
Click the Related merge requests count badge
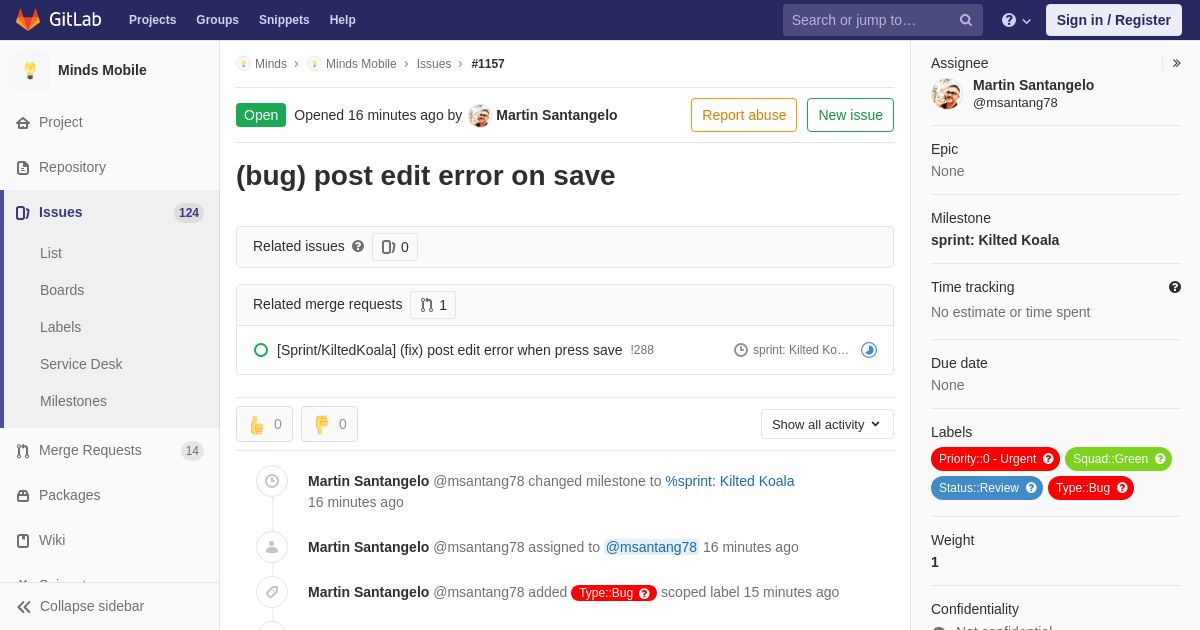coord(433,305)
